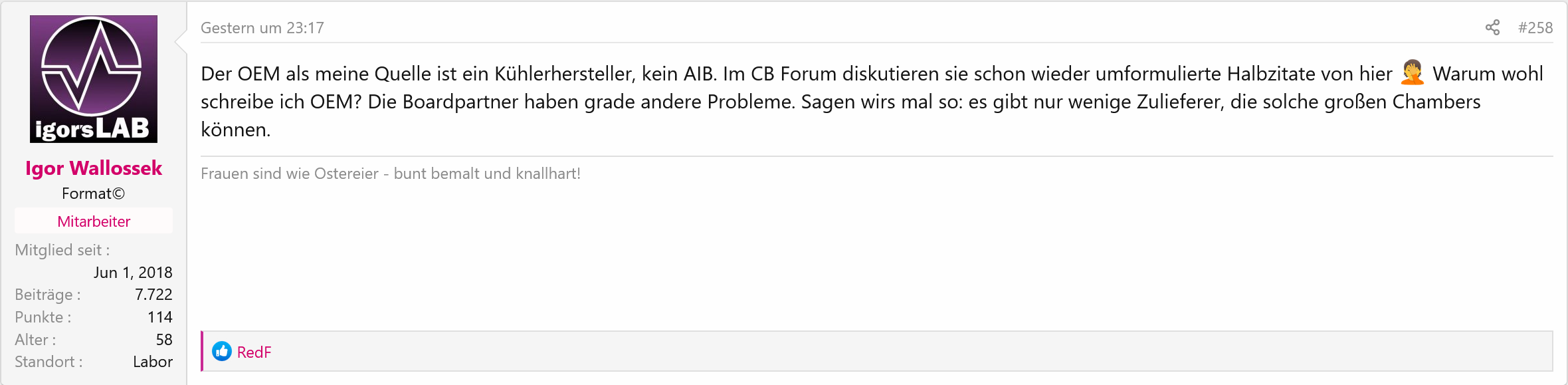Open RedF's profile from the likes bar
The width and height of the screenshot is (1568, 385).
click(254, 352)
